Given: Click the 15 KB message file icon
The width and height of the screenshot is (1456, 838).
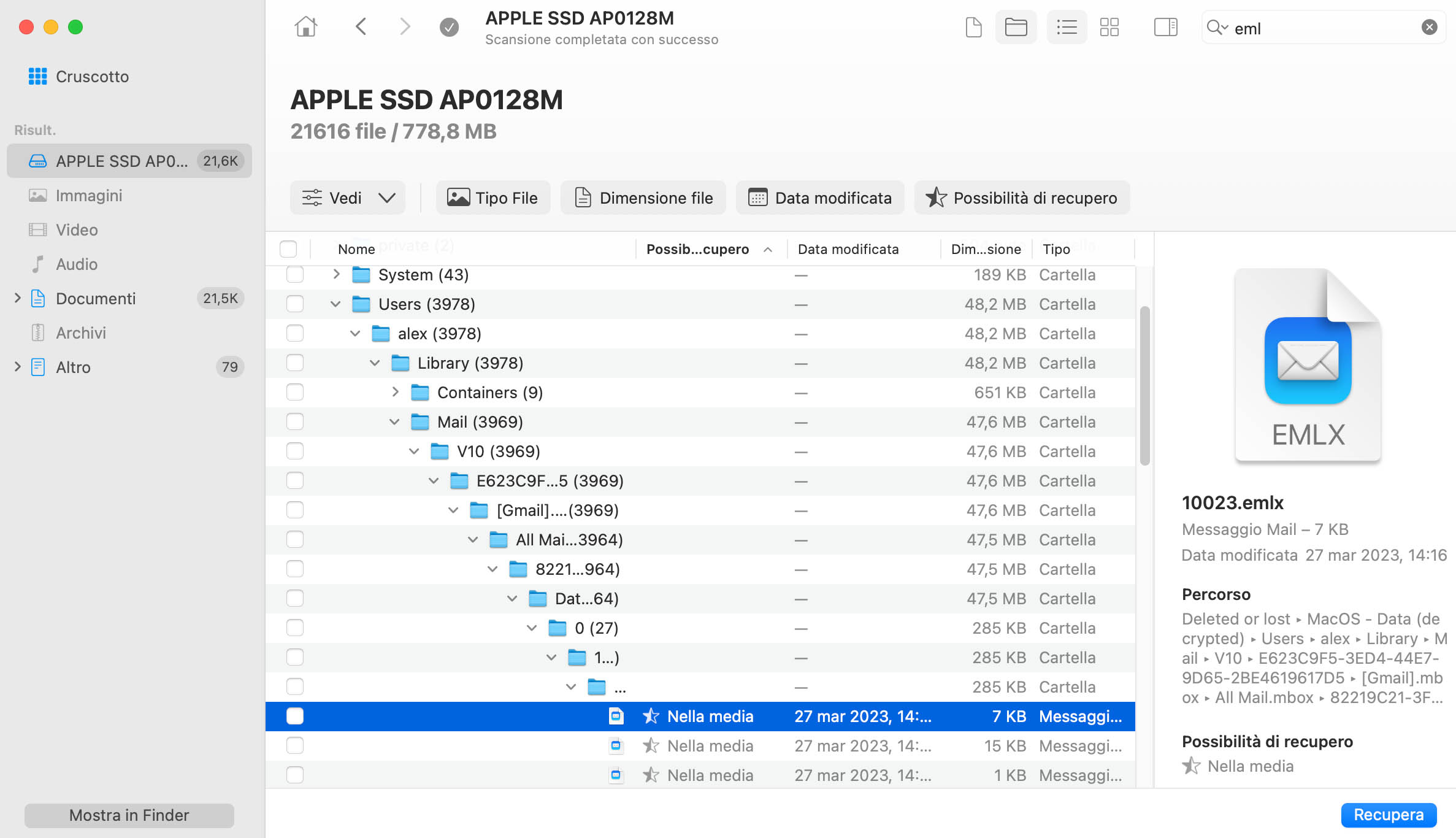Looking at the screenshot, I should point(616,746).
